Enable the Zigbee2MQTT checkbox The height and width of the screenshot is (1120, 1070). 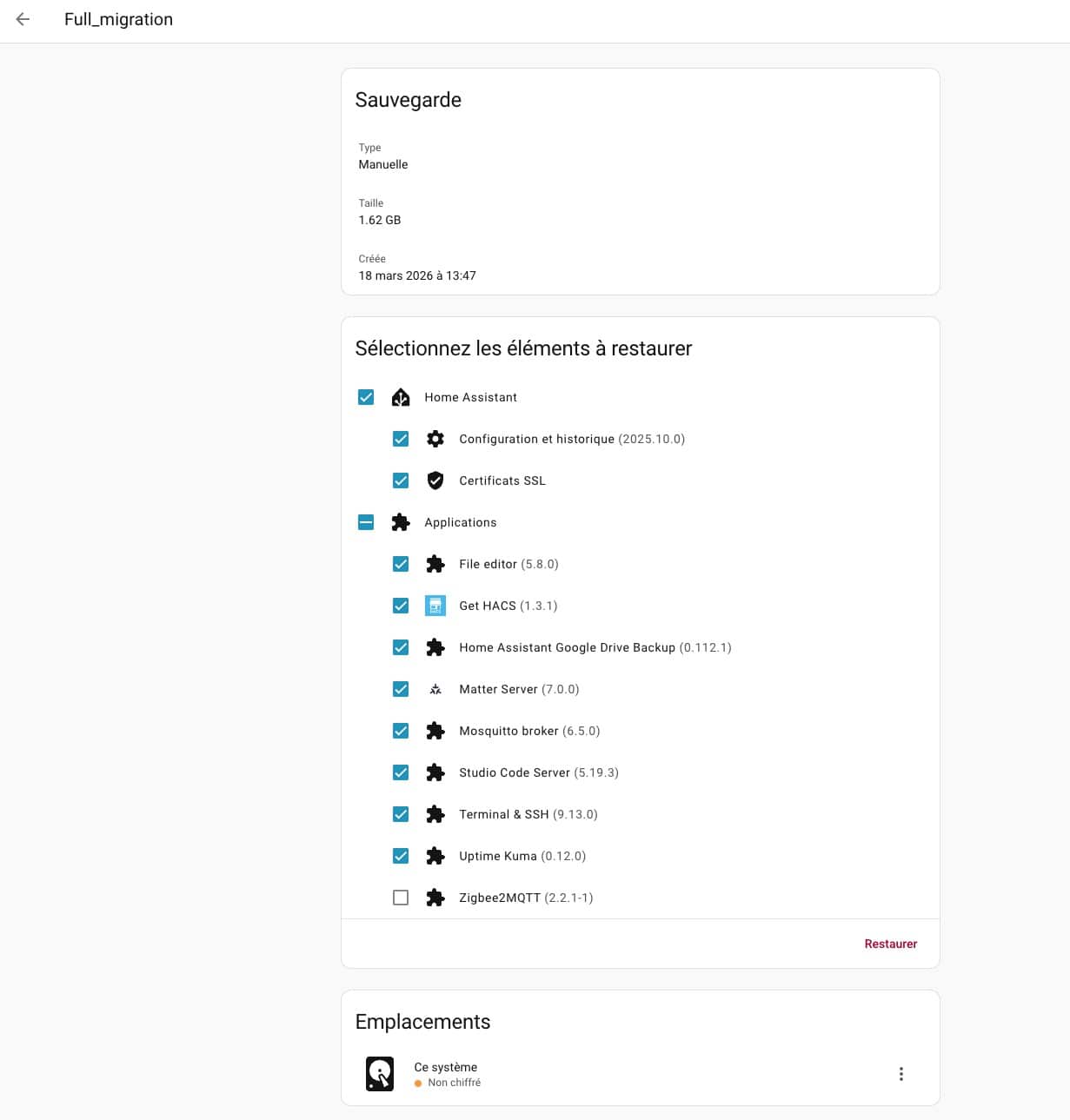click(401, 898)
